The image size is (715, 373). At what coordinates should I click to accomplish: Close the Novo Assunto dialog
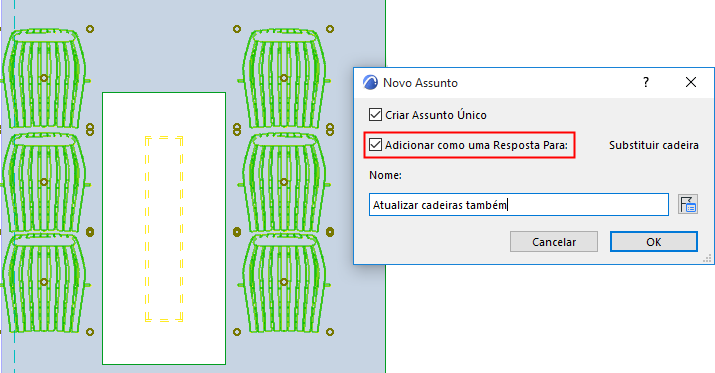tap(691, 83)
